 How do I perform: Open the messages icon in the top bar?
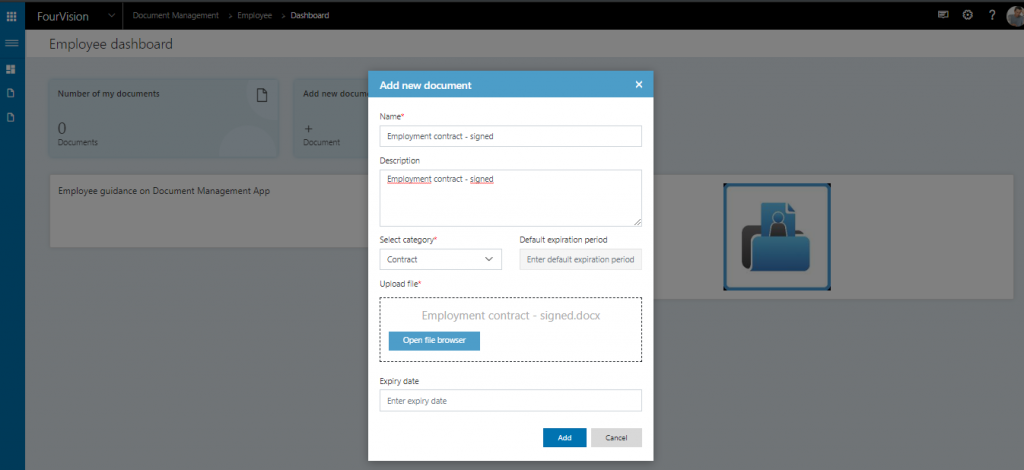943,15
